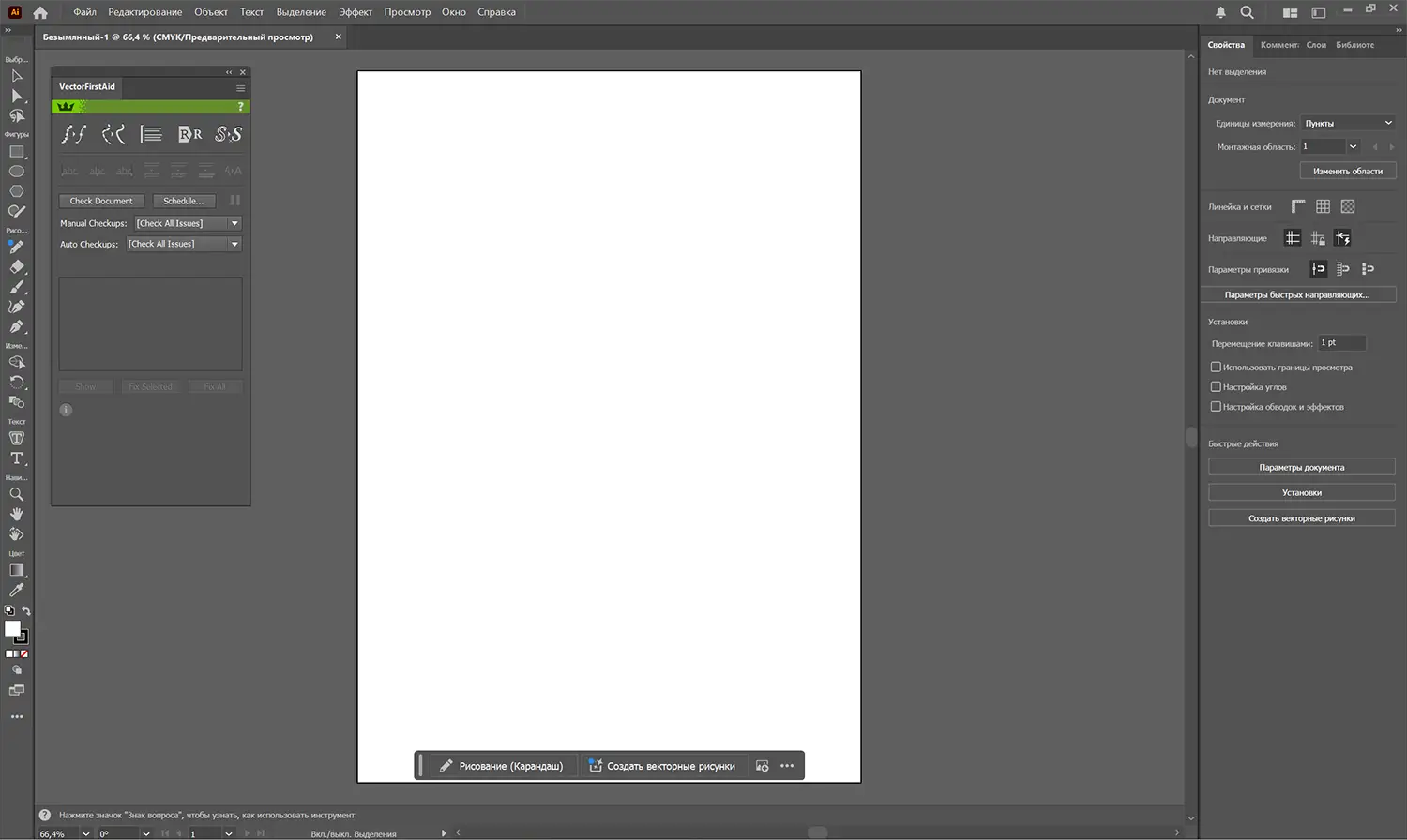Select the Pen tool

(x=16, y=326)
